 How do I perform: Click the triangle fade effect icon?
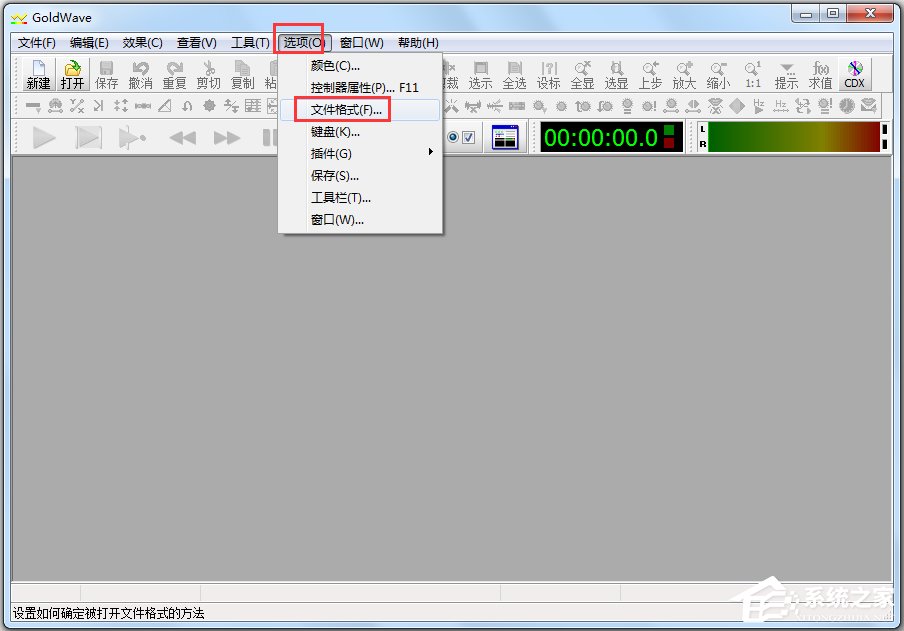tap(165, 106)
